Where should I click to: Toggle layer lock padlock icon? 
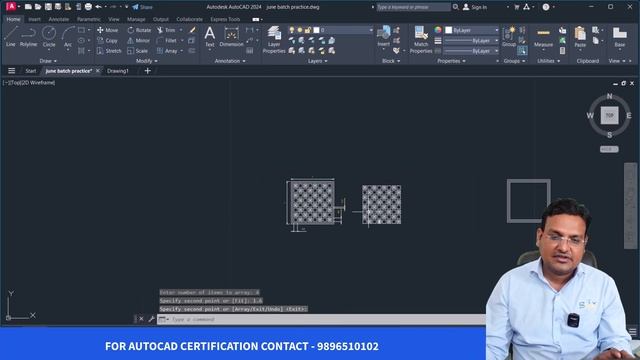pyautogui.click(x=308, y=30)
